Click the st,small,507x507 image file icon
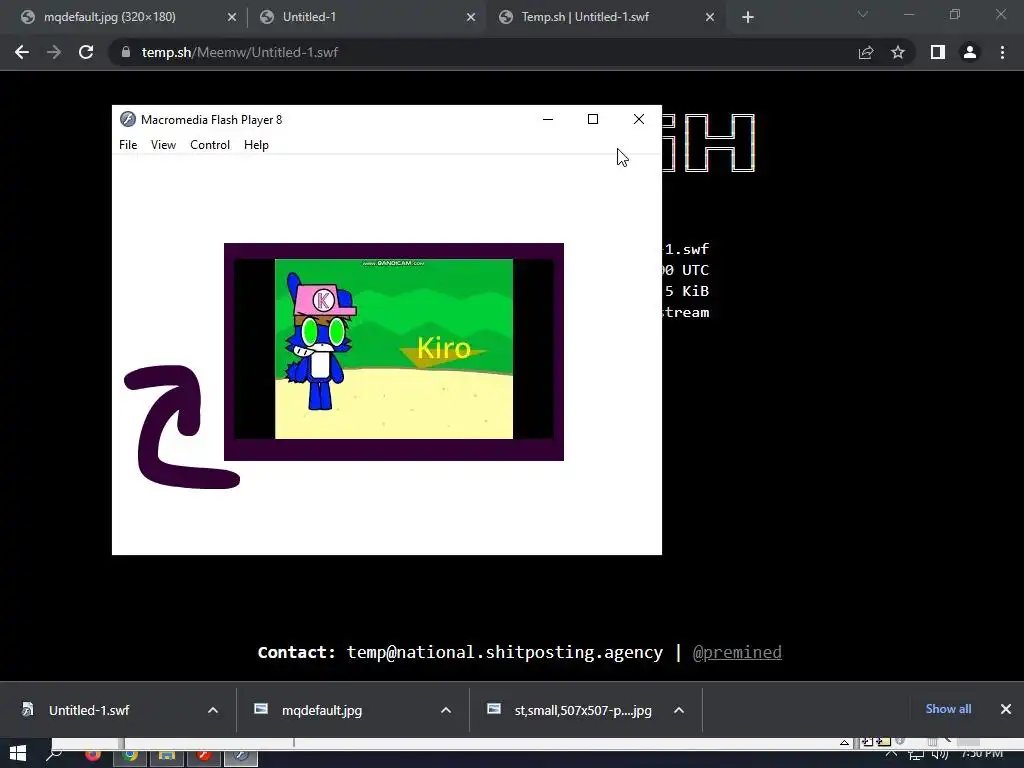The height and width of the screenshot is (768, 1024). coord(494,709)
